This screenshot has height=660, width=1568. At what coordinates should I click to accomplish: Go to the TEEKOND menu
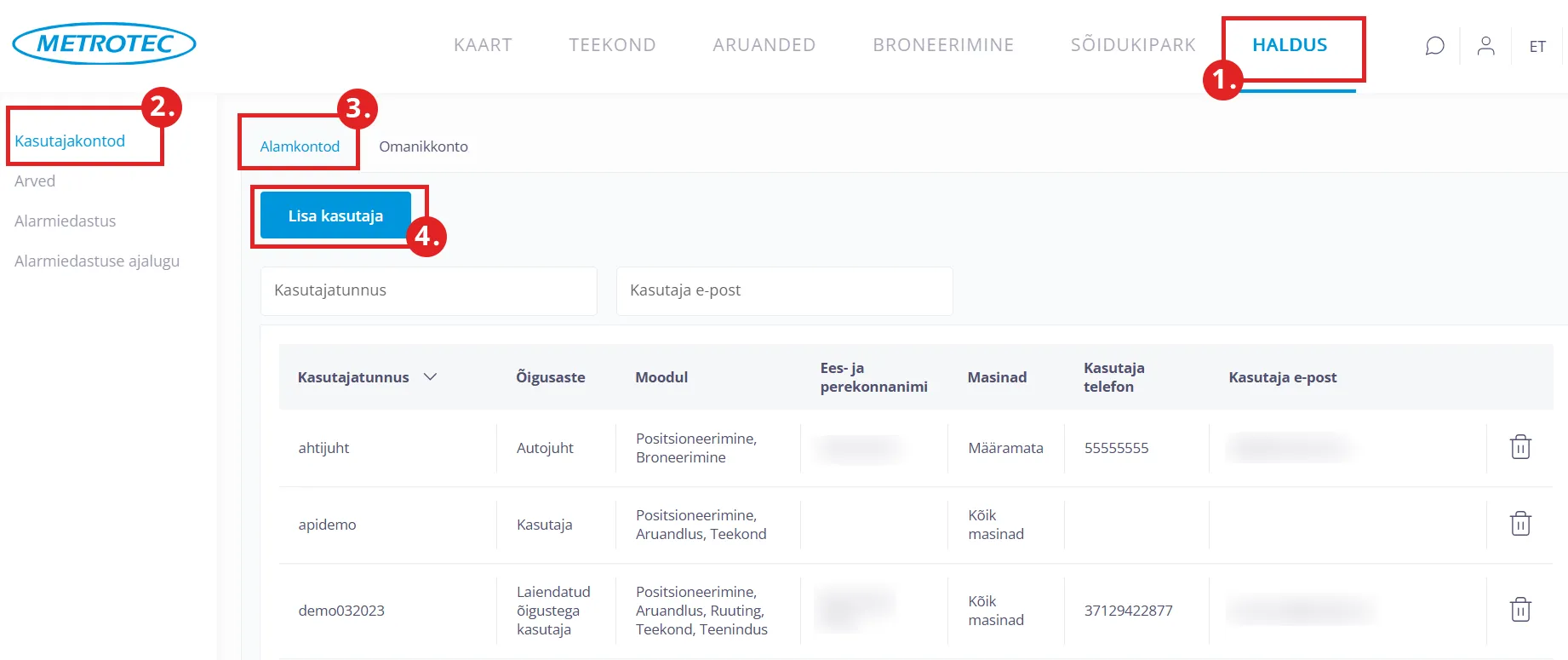pos(612,45)
